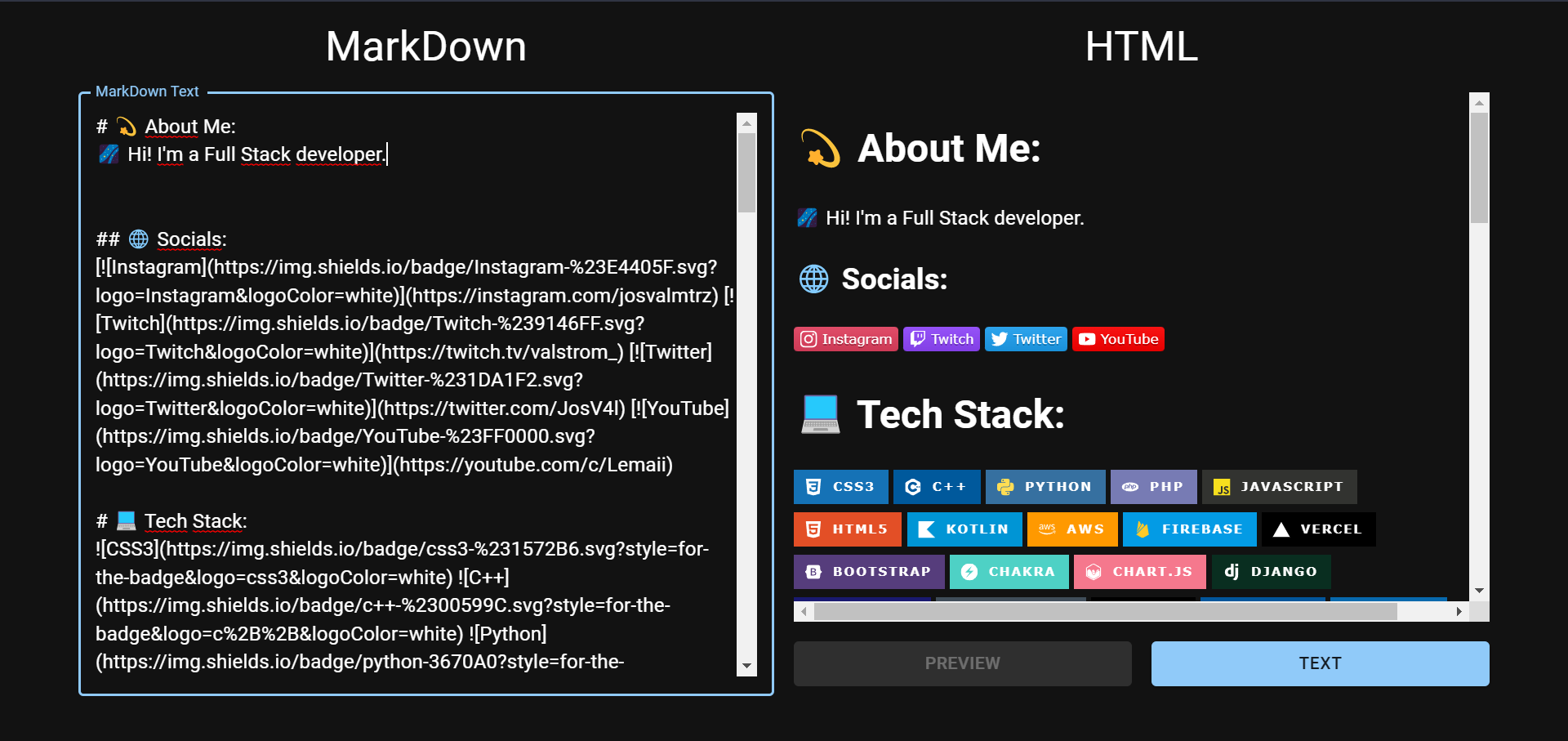
Task: Switch to the TEXT view button
Action: click(x=1321, y=663)
